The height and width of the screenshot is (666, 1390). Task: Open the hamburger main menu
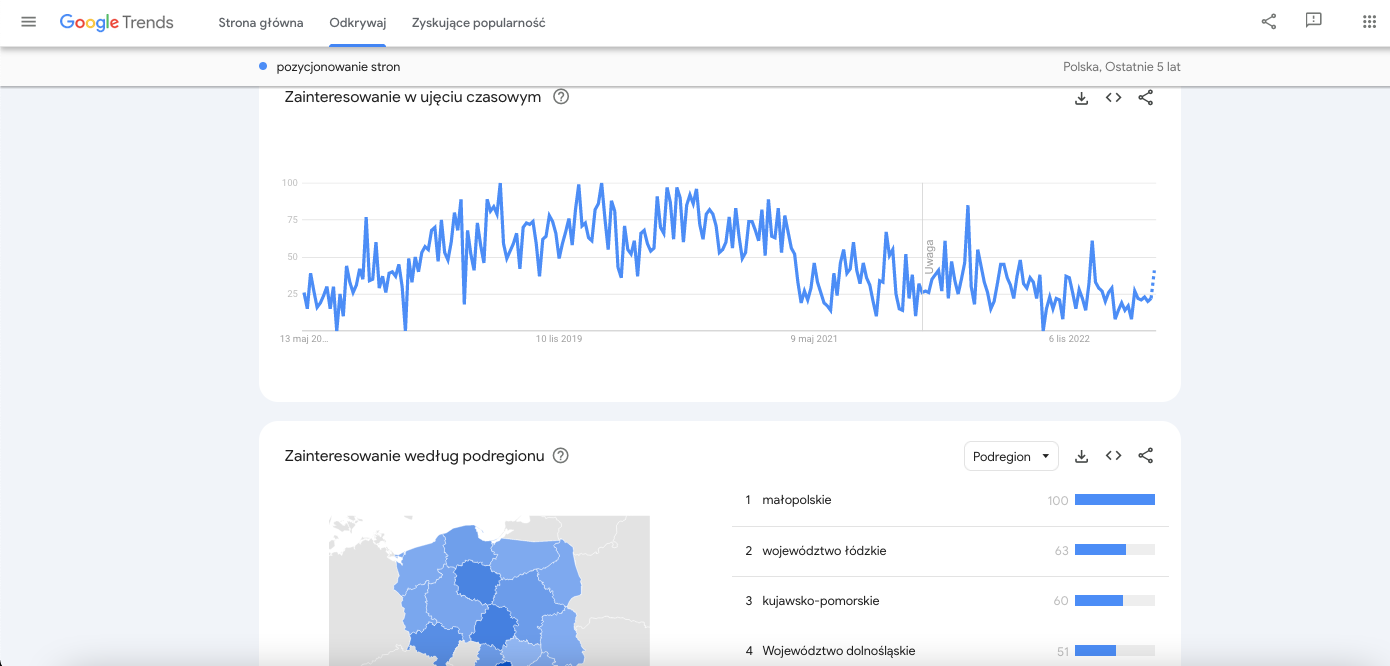click(28, 22)
